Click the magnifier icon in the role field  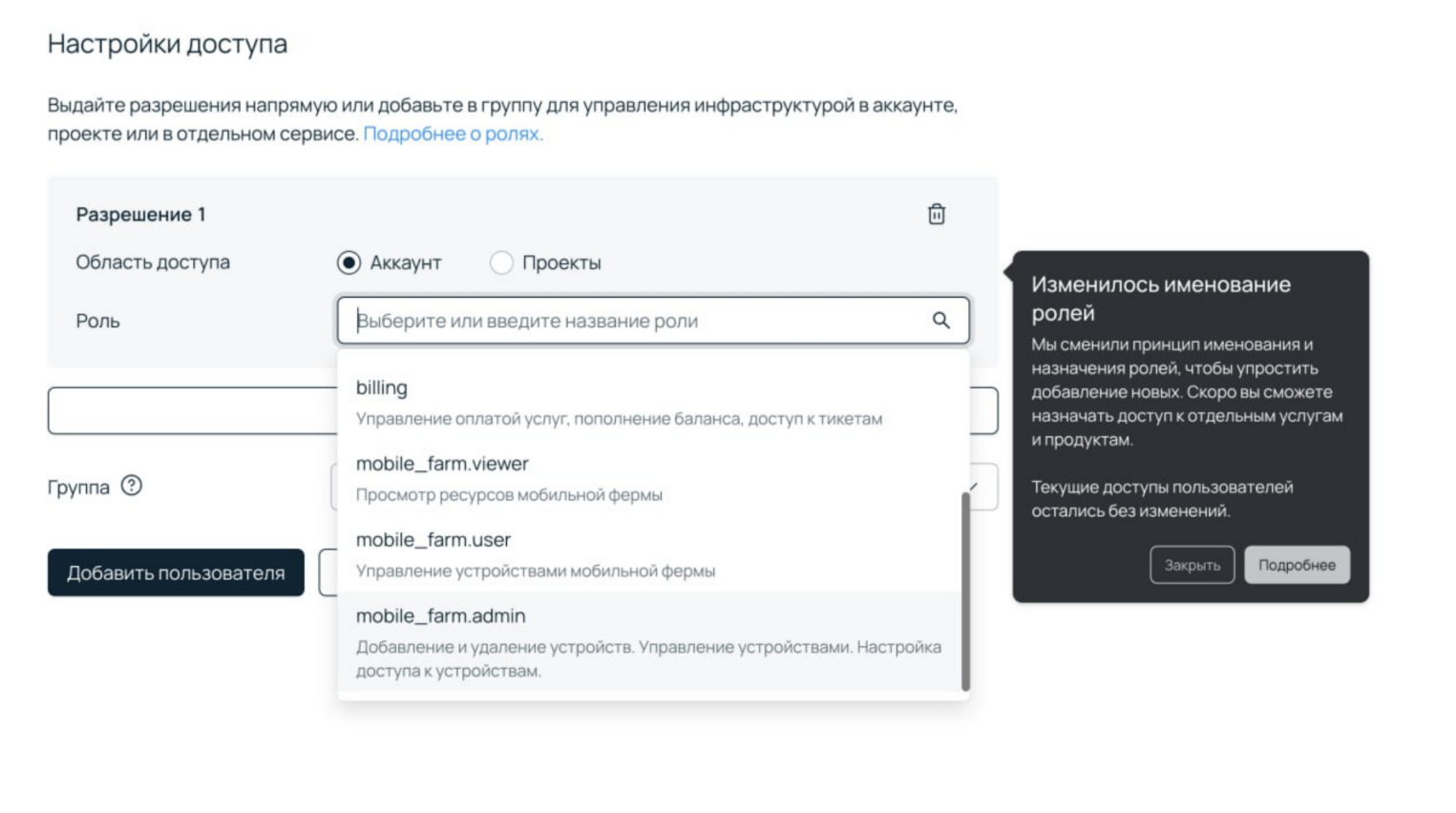pos(941,321)
